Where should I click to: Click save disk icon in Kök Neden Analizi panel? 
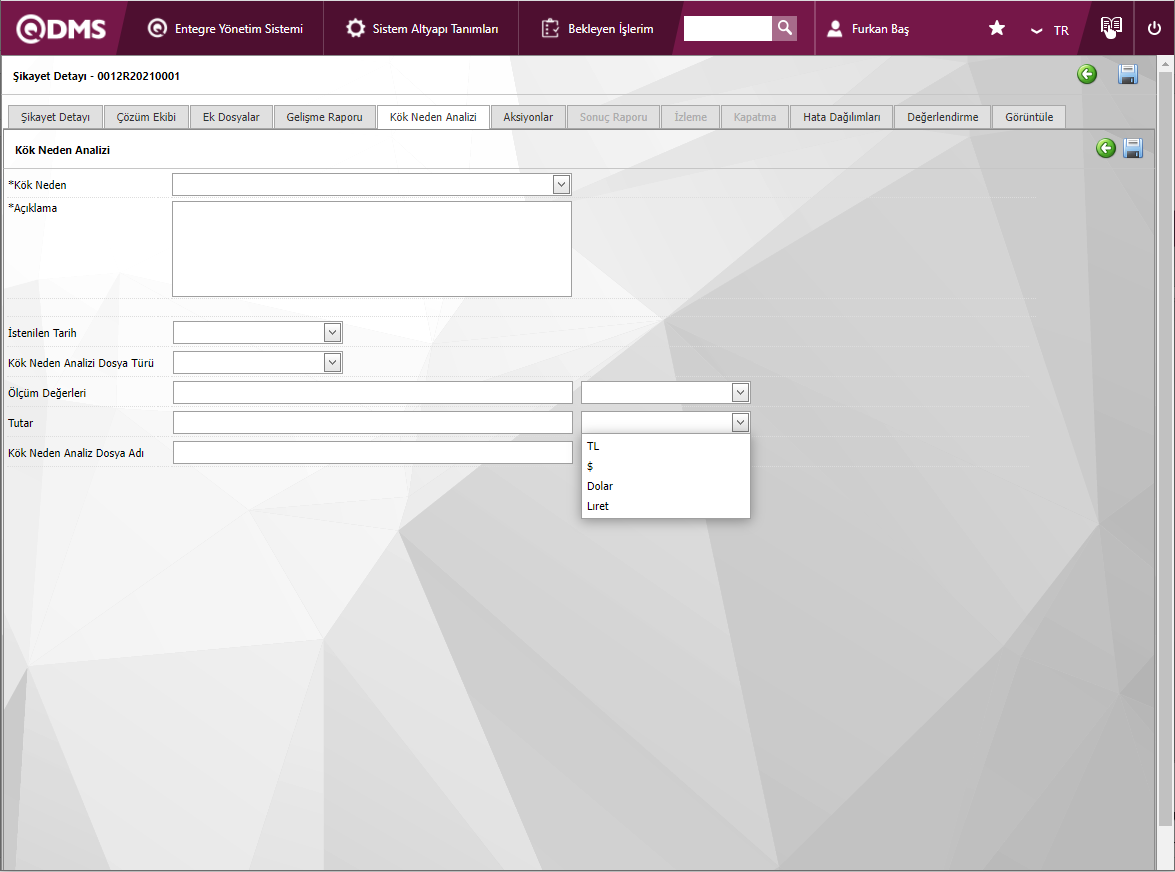coord(1133,148)
